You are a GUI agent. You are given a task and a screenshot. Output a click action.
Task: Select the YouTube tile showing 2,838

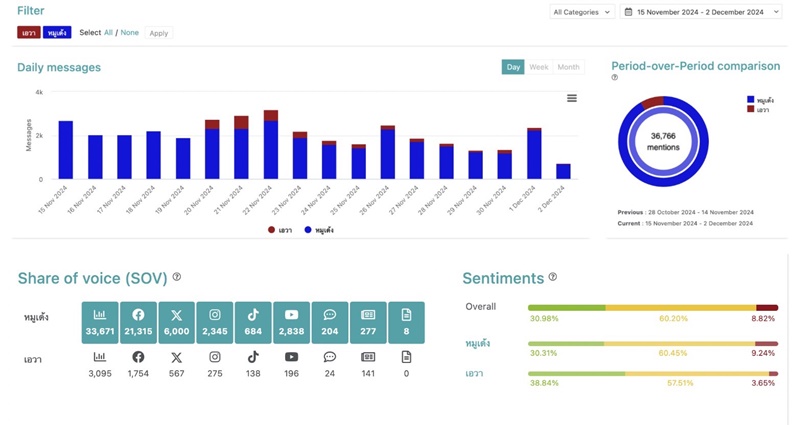291,322
